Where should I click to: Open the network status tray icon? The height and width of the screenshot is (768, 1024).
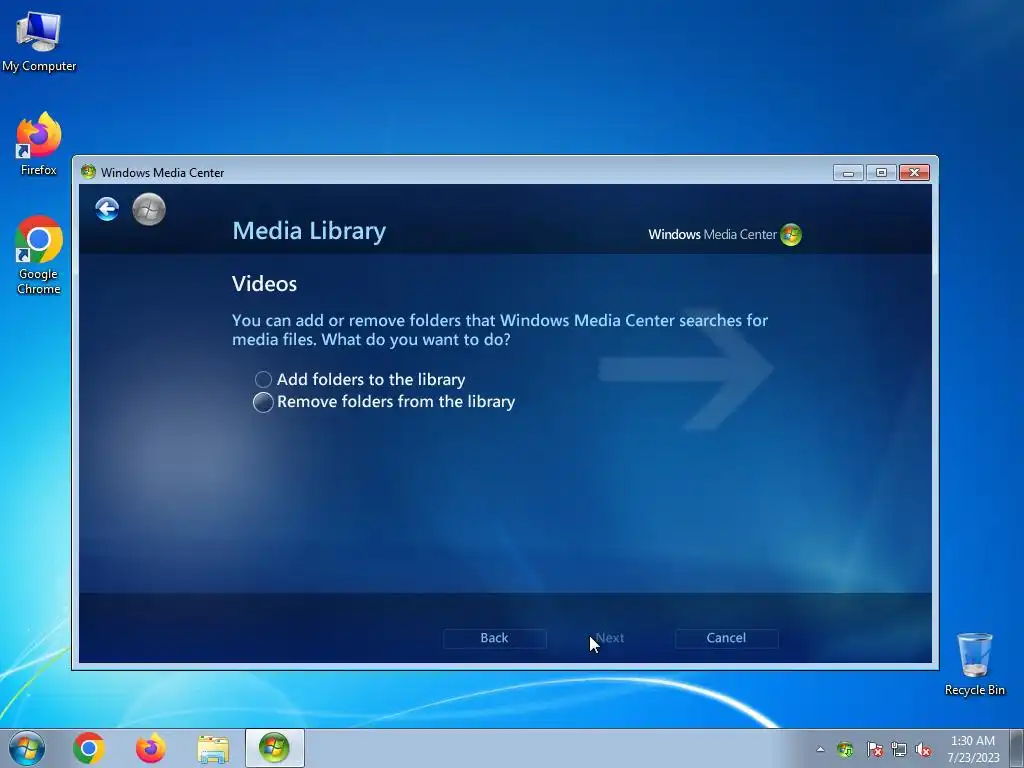click(x=899, y=749)
